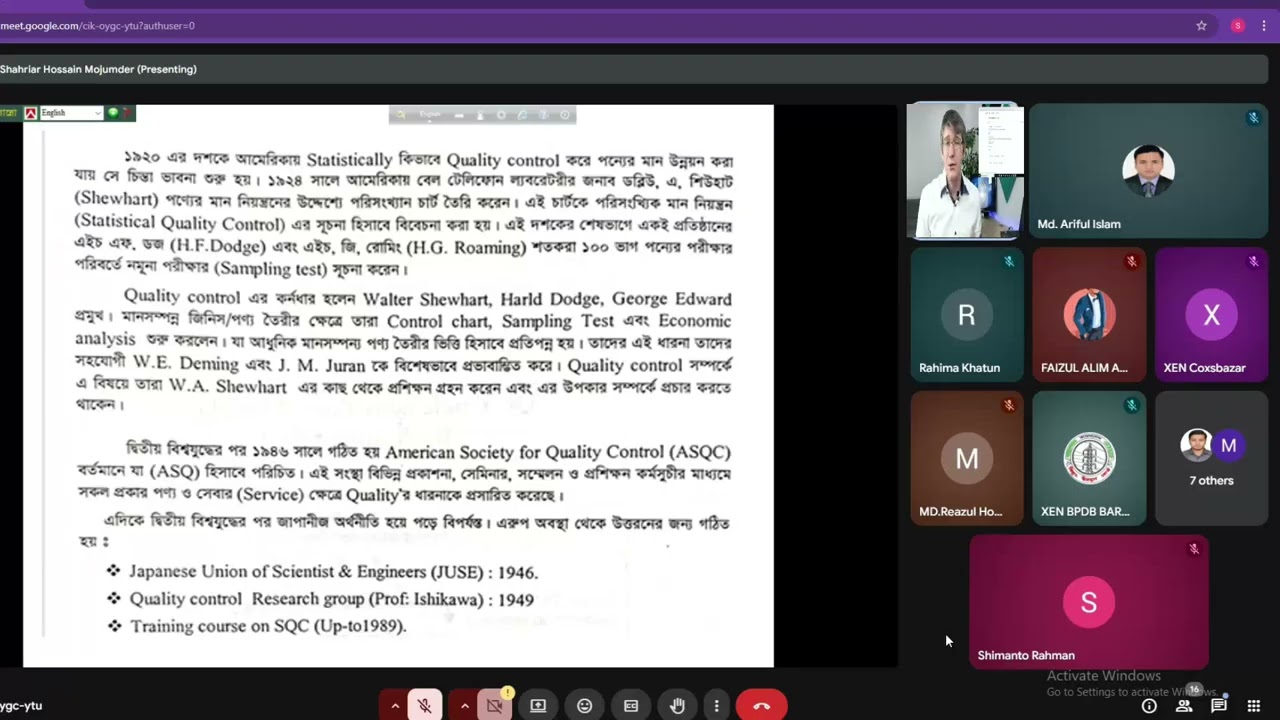Open audio settings arrow beside microphone

pos(395,706)
